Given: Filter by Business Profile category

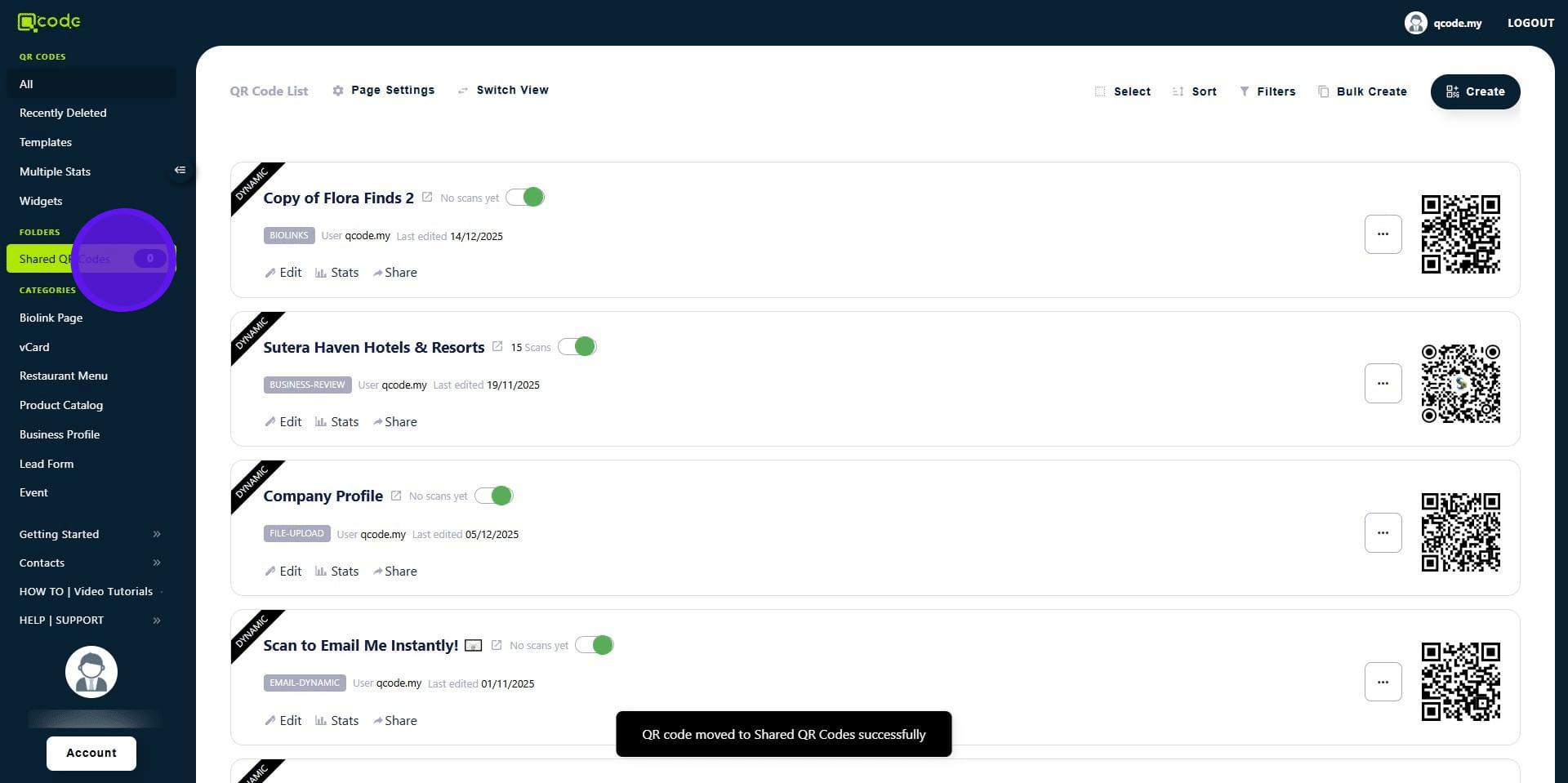Looking at the screenshot, I should (60, 434).
